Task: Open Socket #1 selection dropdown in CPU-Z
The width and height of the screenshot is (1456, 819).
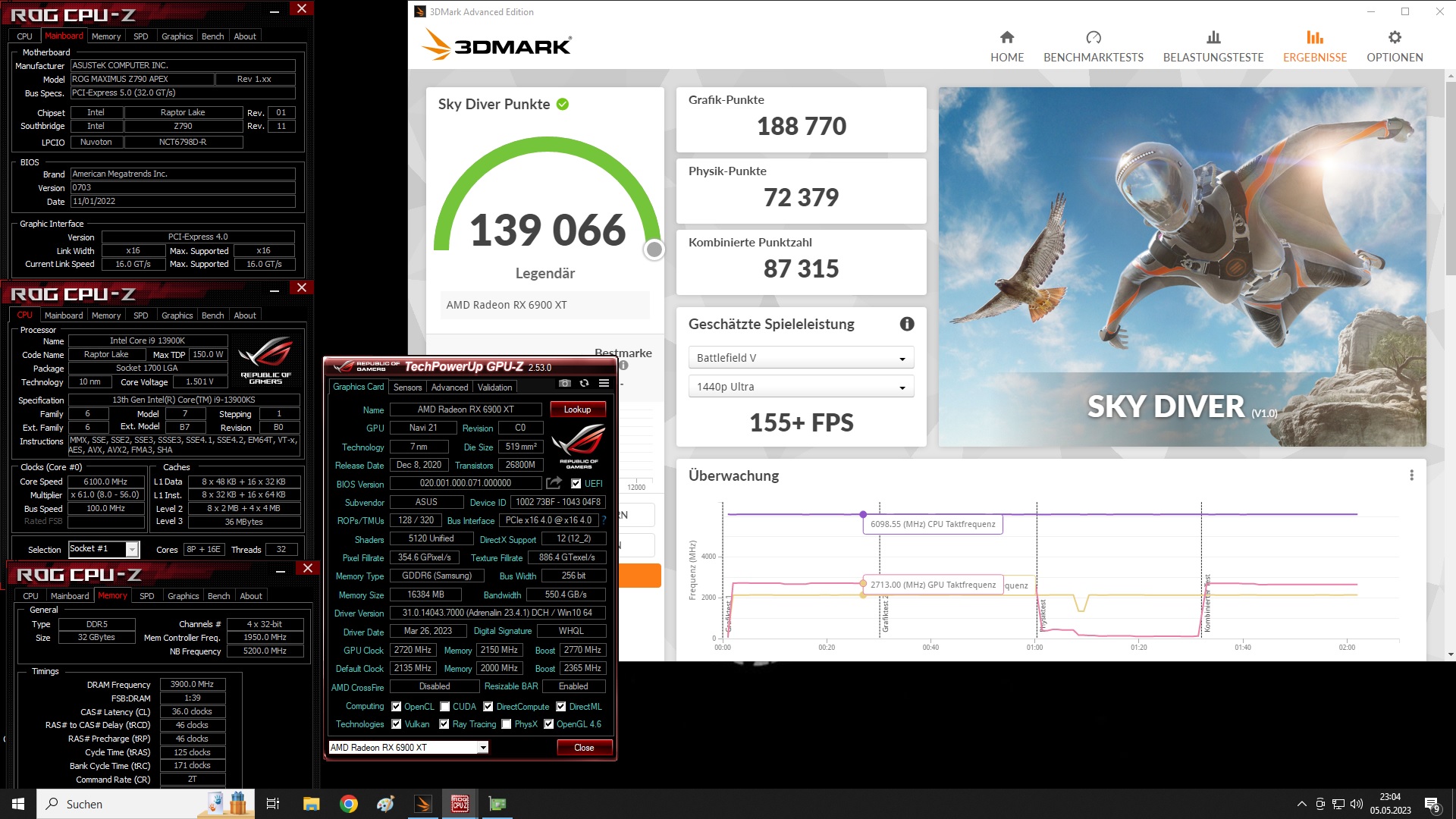Action: [104, 549]
